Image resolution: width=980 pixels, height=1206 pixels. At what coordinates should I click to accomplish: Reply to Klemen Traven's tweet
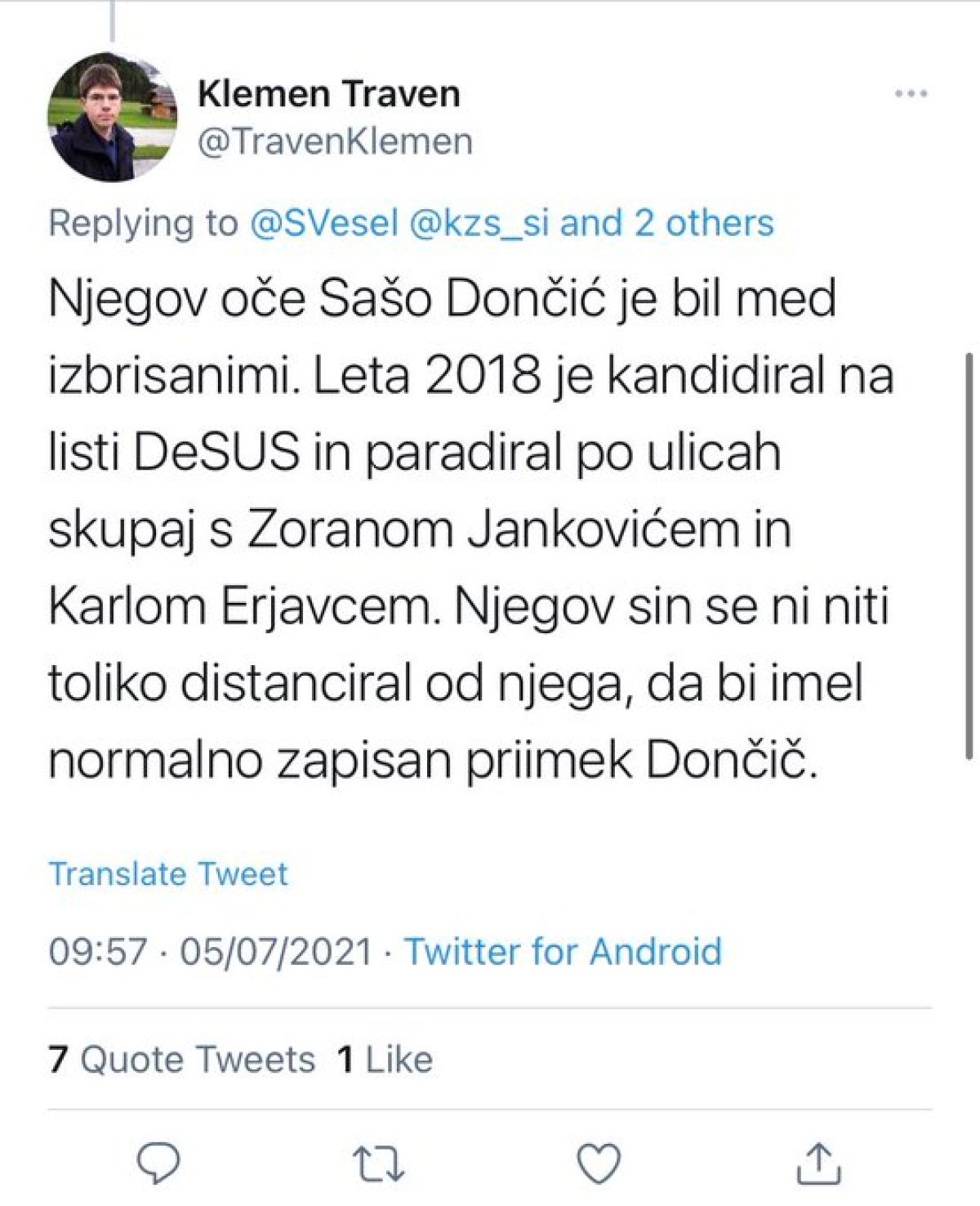pyautogui.click(x=158, y=1163)
